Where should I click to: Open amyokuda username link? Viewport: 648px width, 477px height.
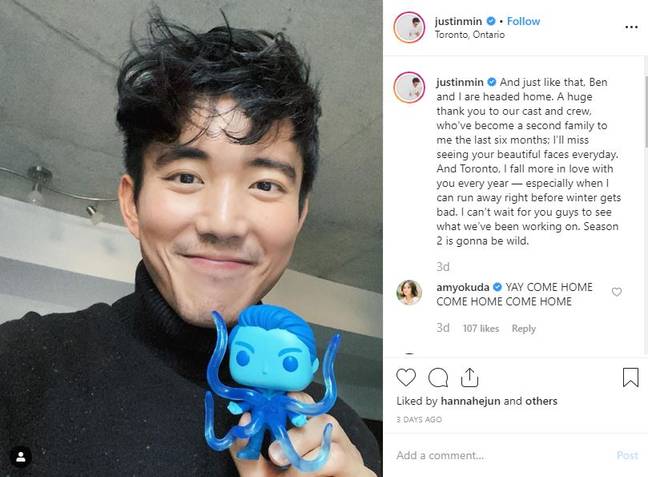(462, 287)
